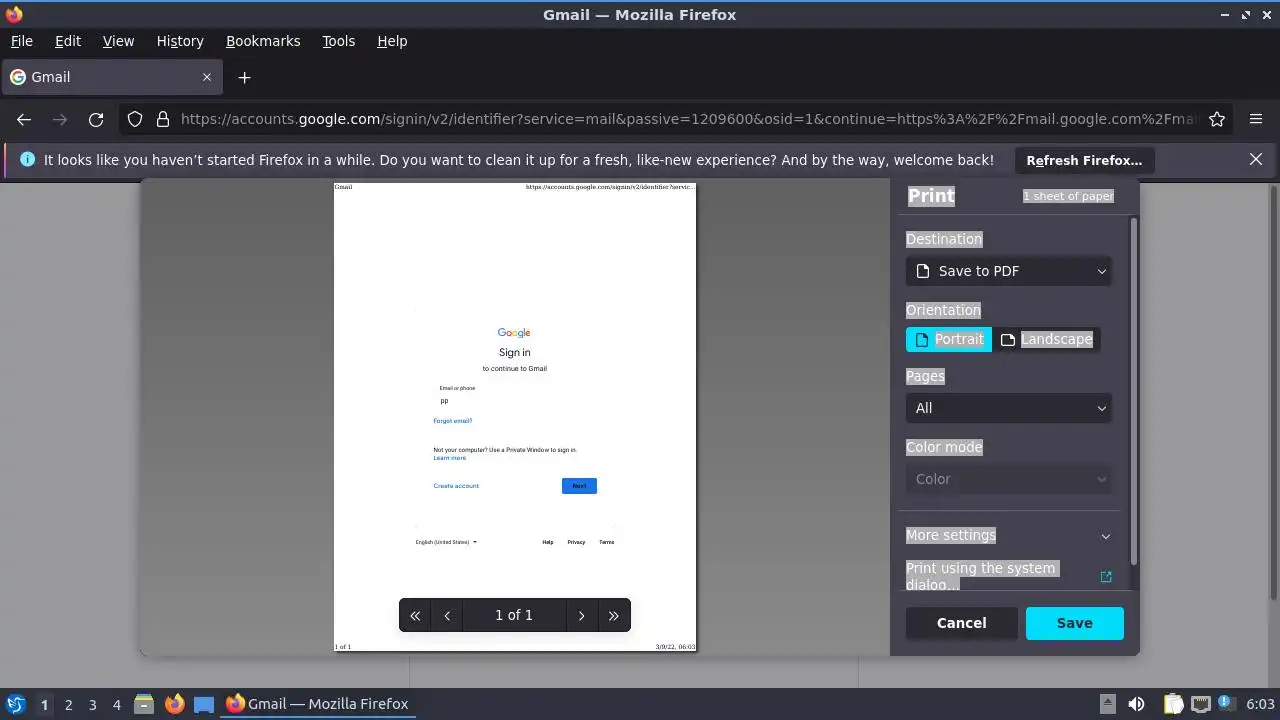This screenshot has height=720, width=1280.
Task: Launch Firefox from the taskbar quick launch
Action: click(174, 704)
